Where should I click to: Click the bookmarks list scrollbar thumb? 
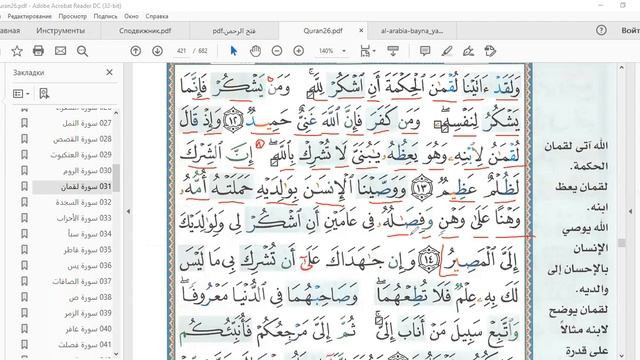point(116,178)
